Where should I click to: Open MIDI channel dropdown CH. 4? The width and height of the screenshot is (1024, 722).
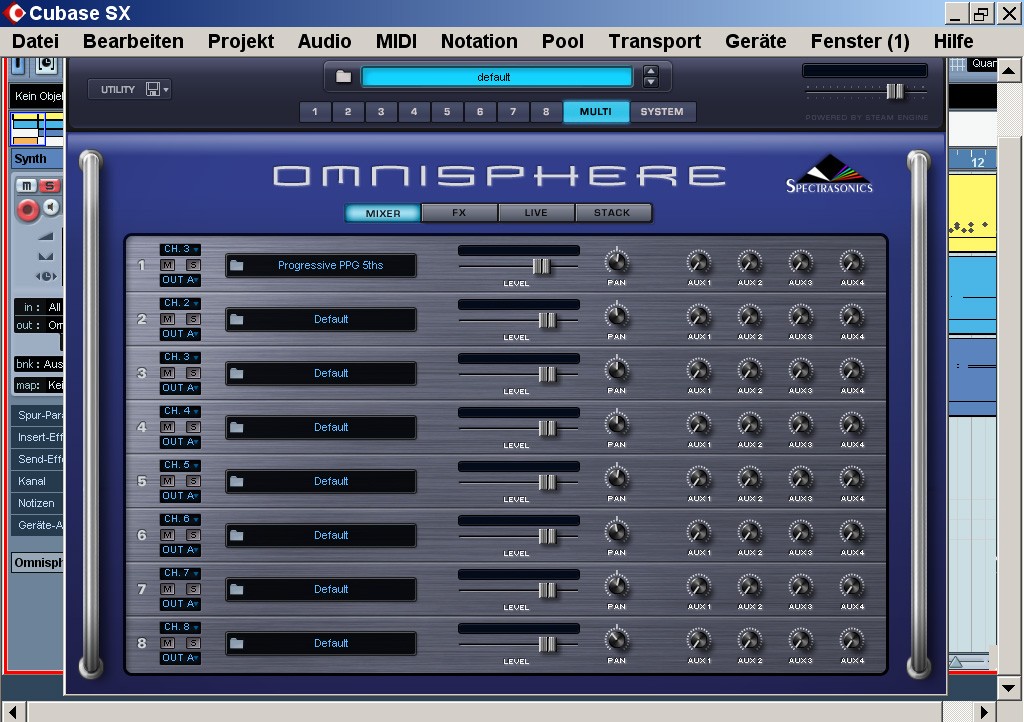180,411
